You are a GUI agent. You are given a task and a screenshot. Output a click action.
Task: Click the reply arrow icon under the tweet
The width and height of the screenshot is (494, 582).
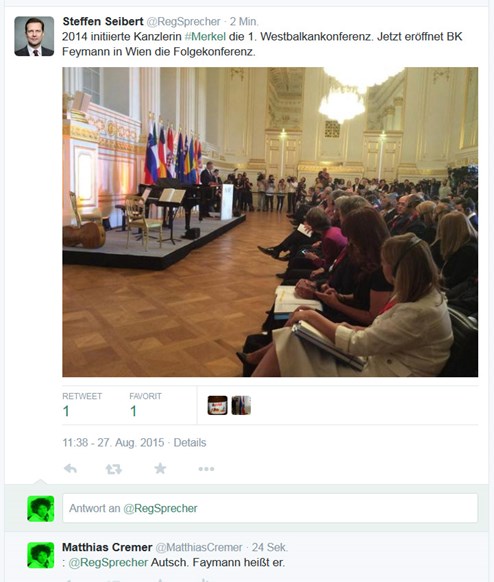coord(70,469)
